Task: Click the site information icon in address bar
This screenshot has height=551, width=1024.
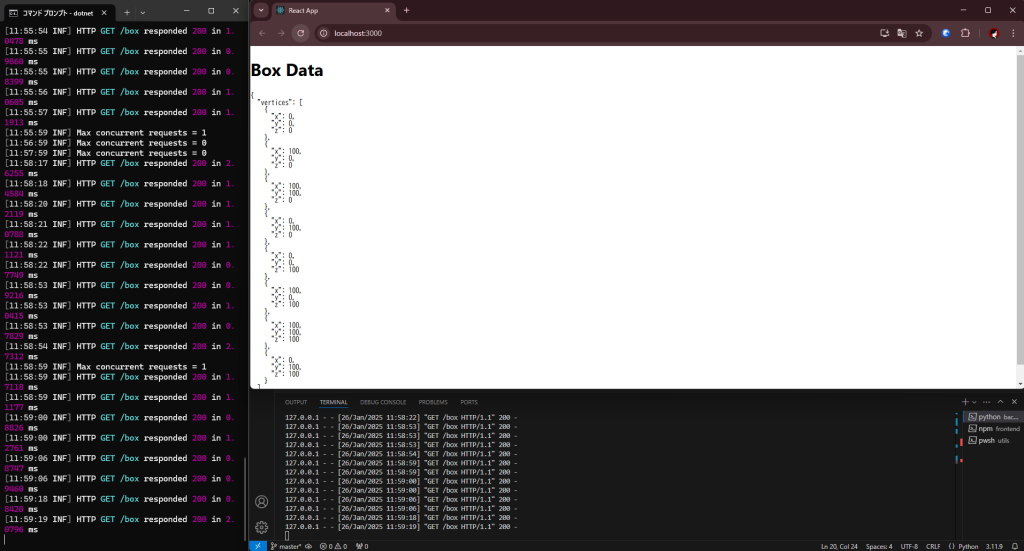Action: point(323,33)
